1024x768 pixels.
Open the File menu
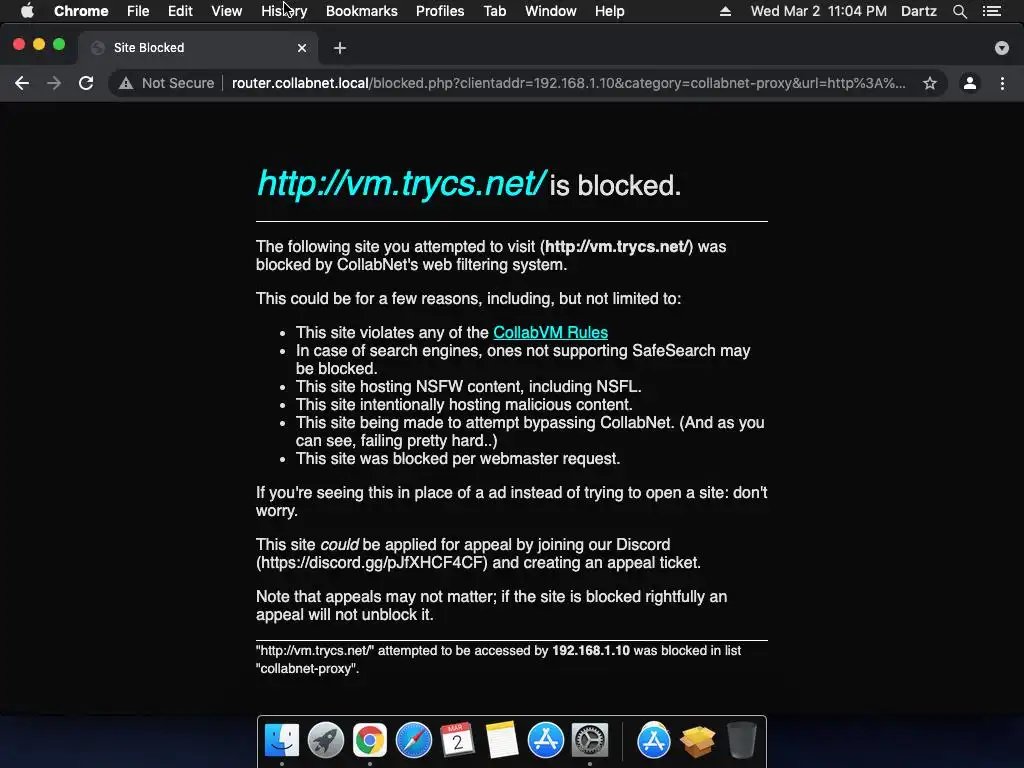click(138, 11)
